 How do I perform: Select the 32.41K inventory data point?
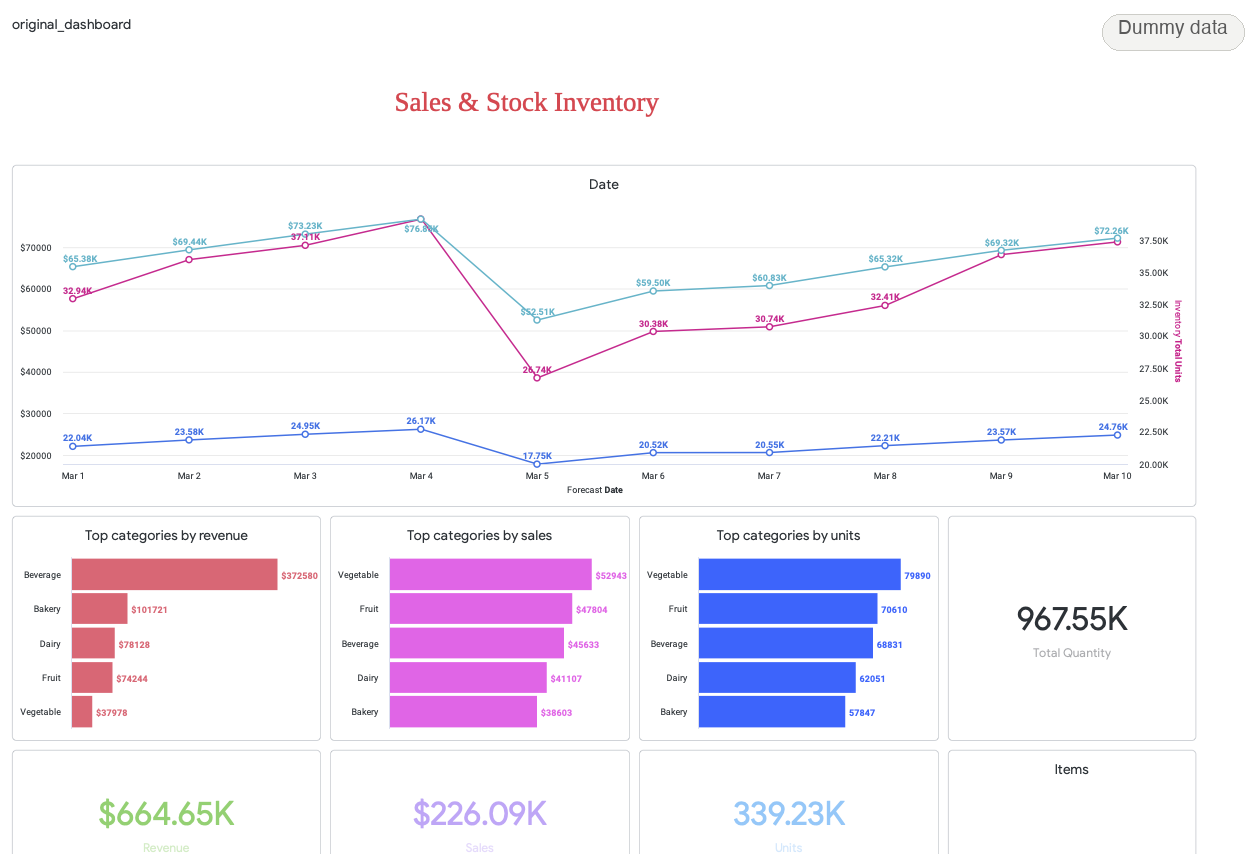(x=885, y=305)
